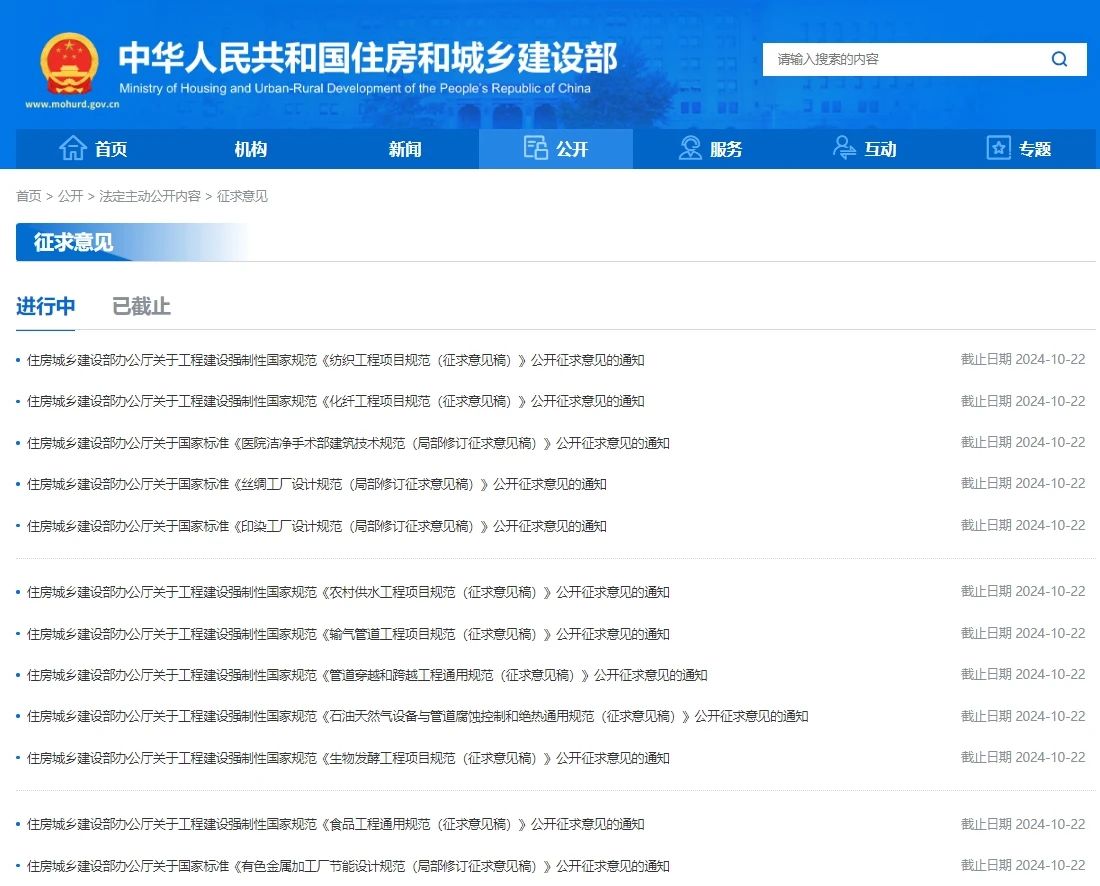
Task: Click the person icon for 服务
Action: (690, 149)
